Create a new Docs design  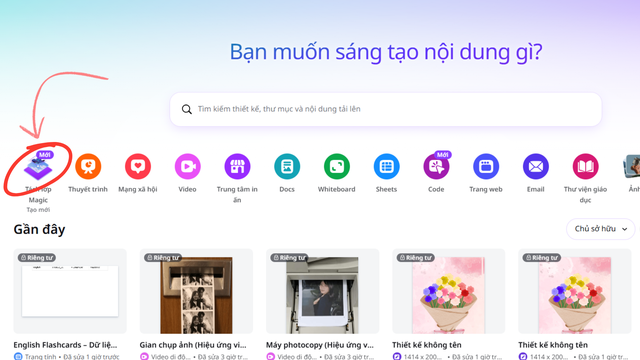(287, 167)
